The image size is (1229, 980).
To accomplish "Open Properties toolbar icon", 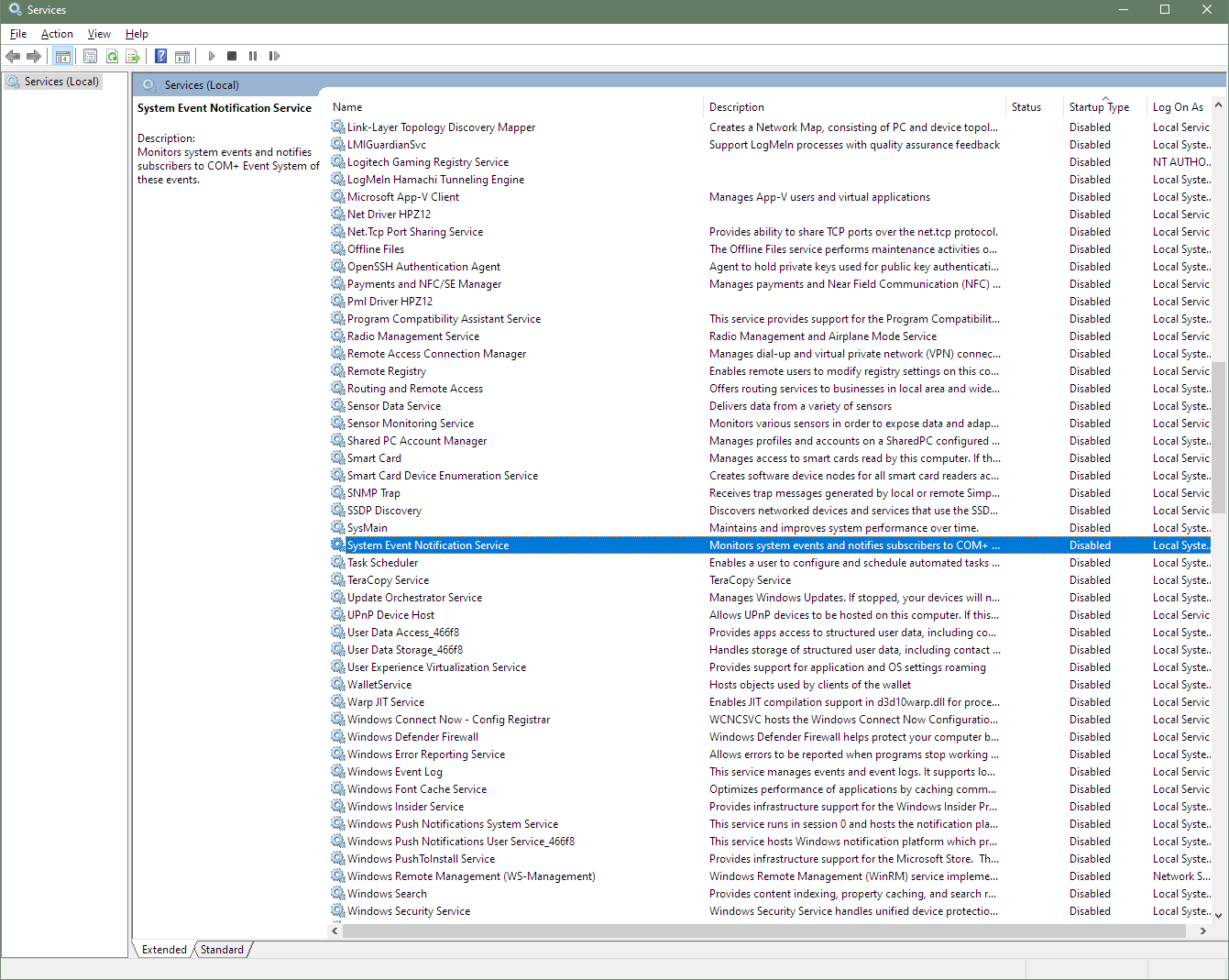I will tap(90, 56).
